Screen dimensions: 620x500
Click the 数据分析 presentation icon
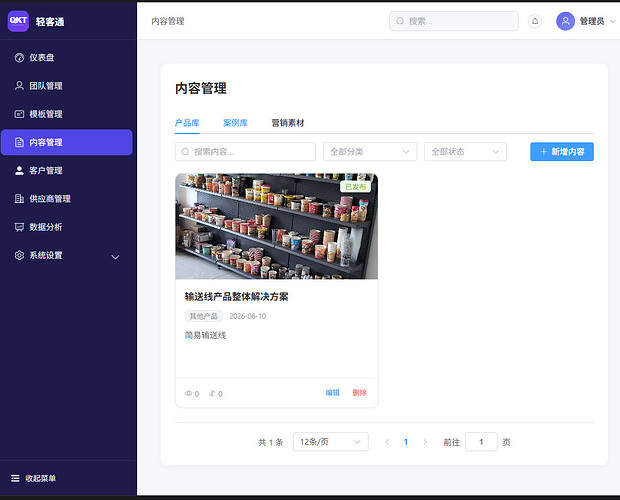click(x=19, y=227)
